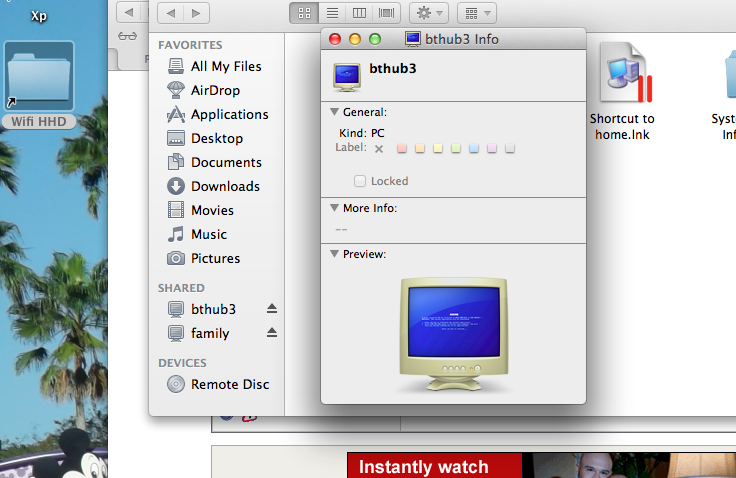Click the large PC preview image
This screenshot has height=478, width=736.
453,333
